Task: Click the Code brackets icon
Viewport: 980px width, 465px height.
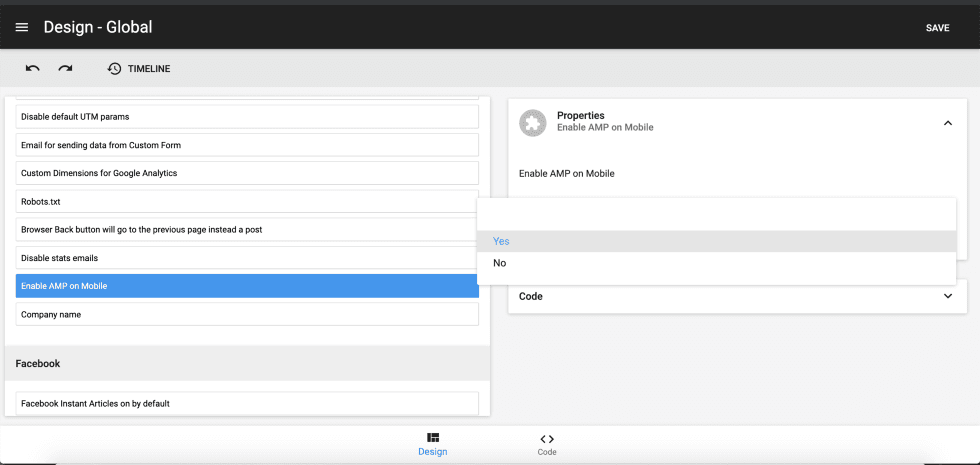Action: [x=547, y=438]
